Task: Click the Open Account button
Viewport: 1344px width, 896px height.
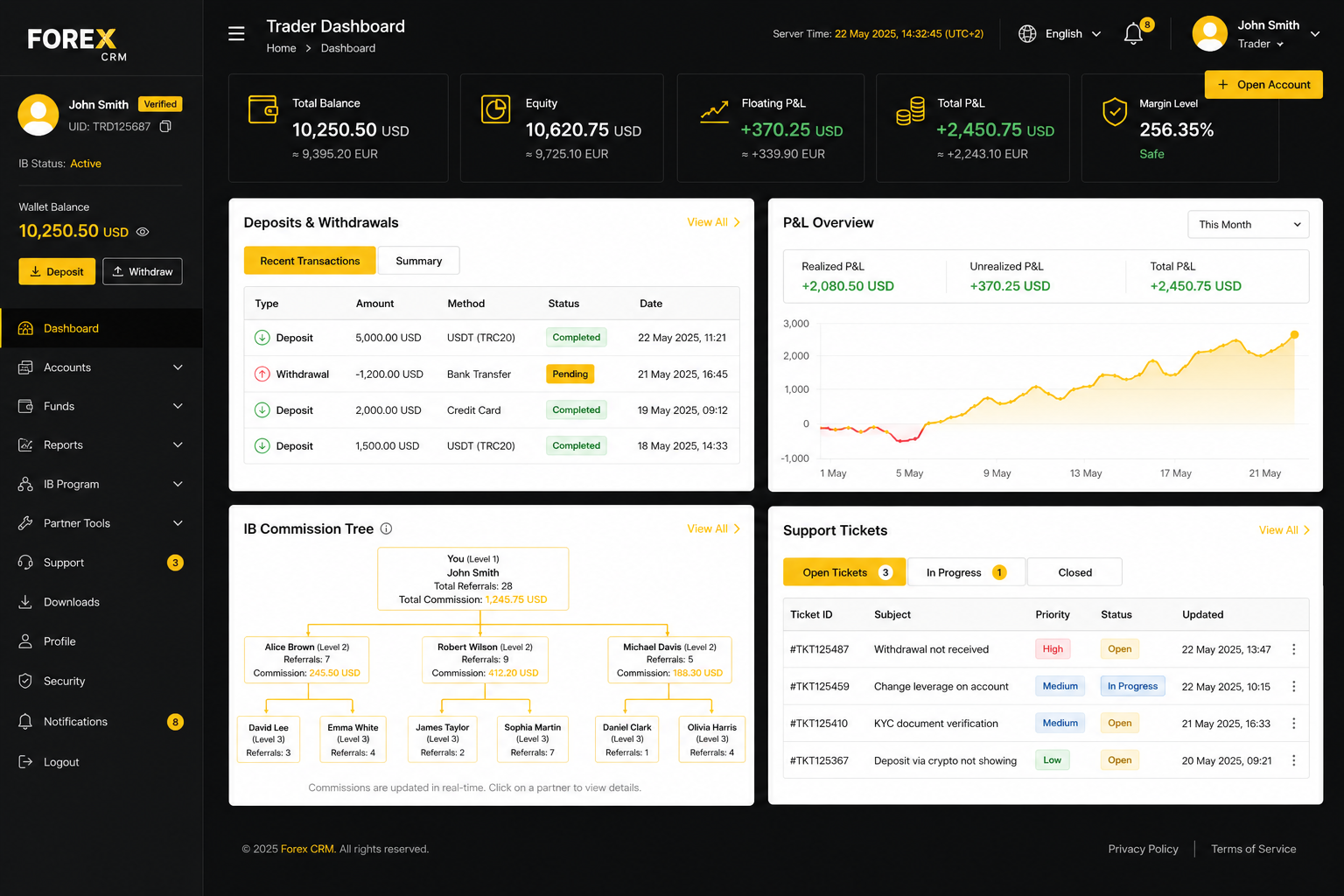Action: [1263, 85]
